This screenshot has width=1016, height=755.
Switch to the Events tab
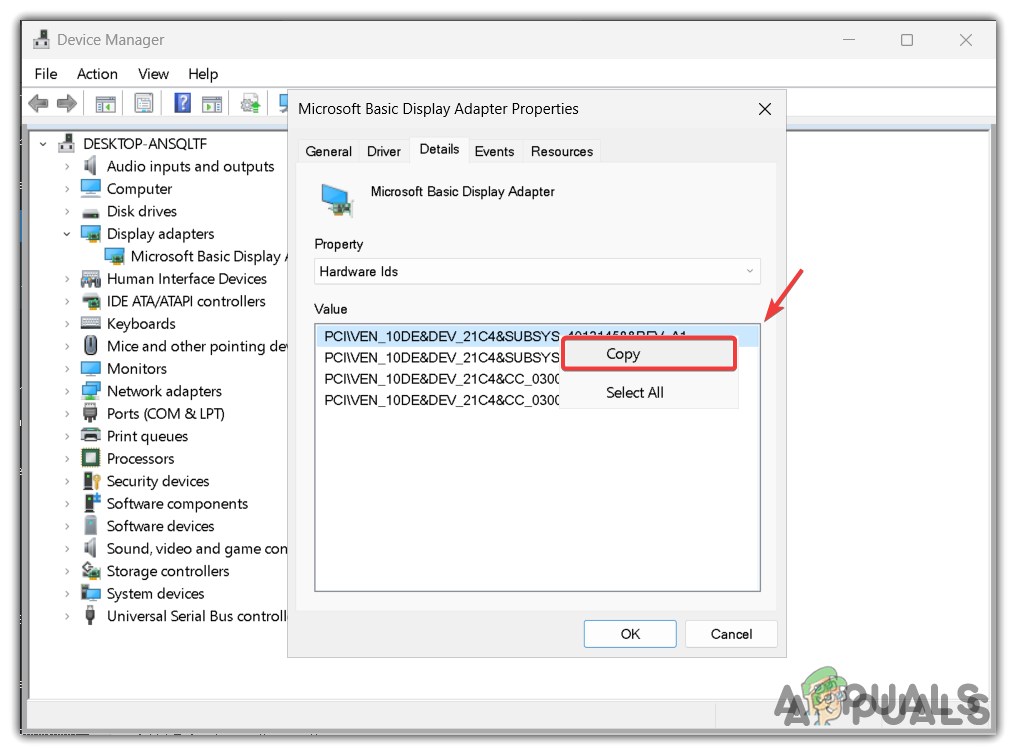pos(494,151)
